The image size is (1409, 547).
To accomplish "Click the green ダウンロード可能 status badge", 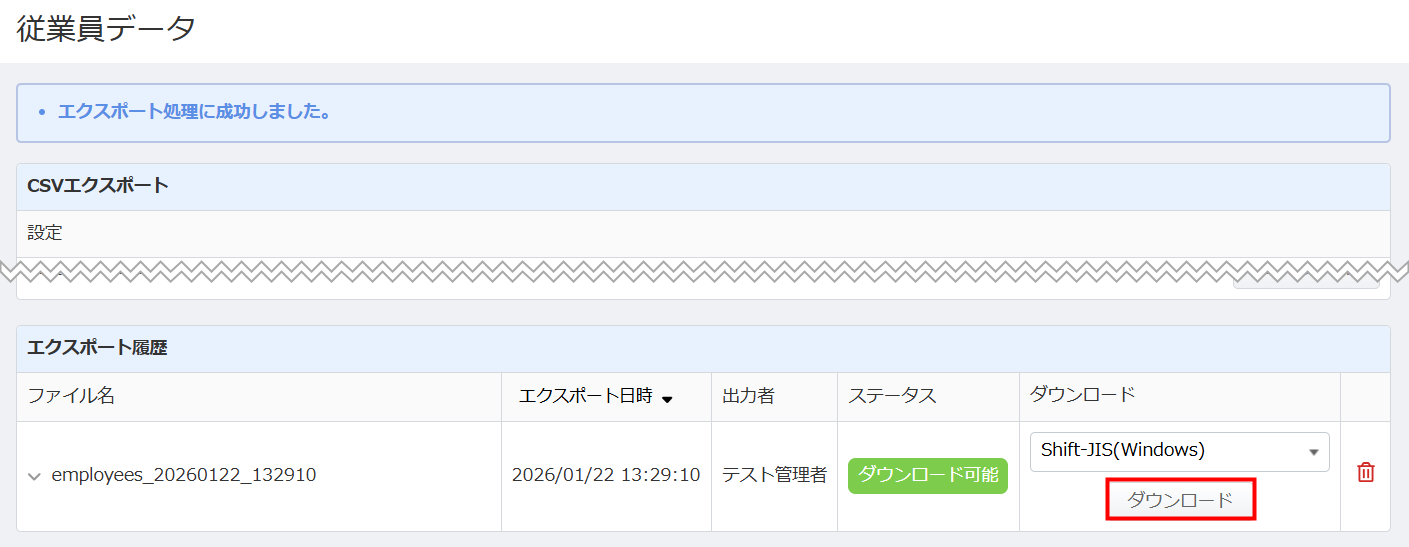I will (927, 475).
